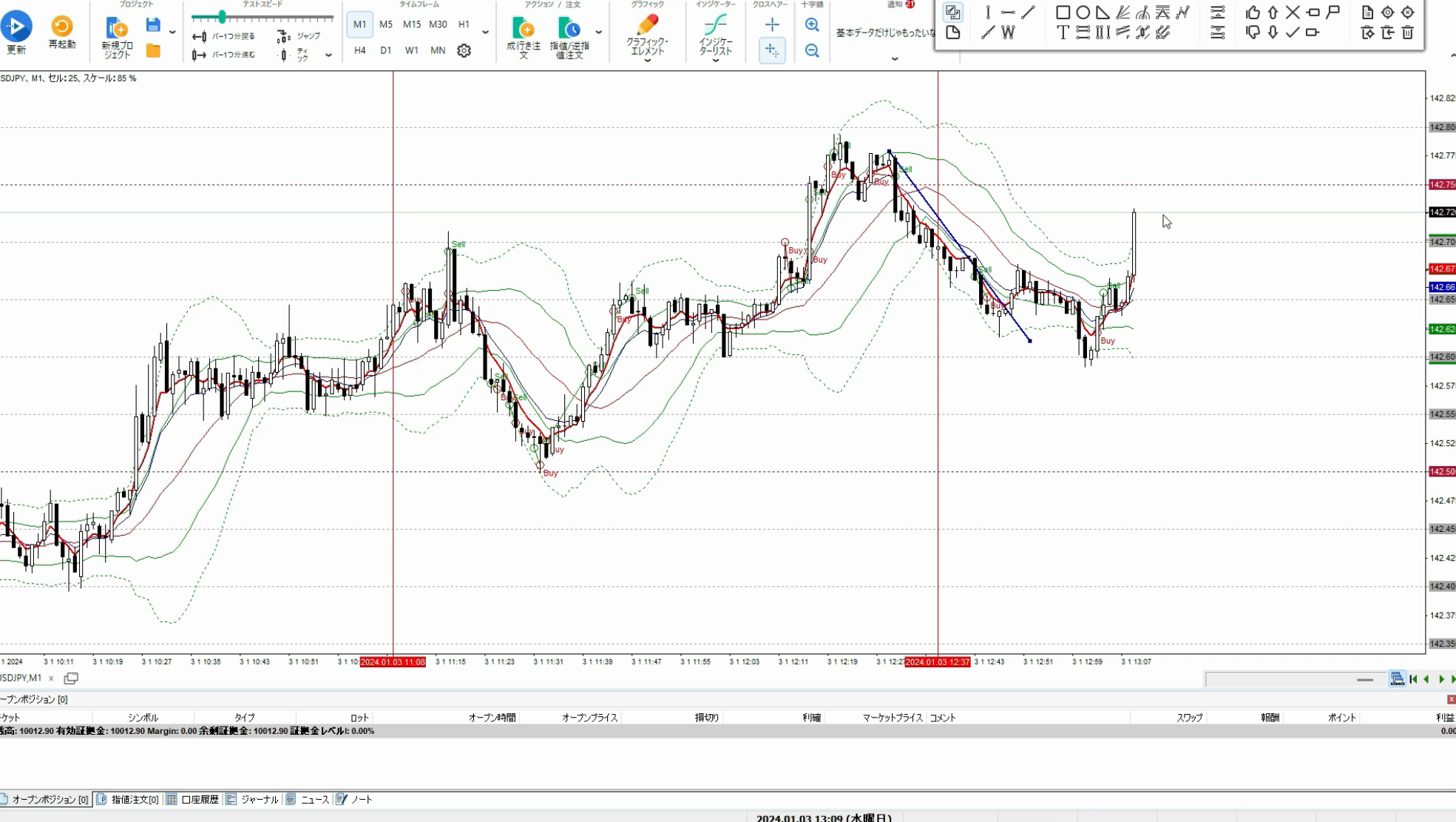This screenshot has height=822, width=1456.
Task: Click the orange Restart icon
Action: 62,27
